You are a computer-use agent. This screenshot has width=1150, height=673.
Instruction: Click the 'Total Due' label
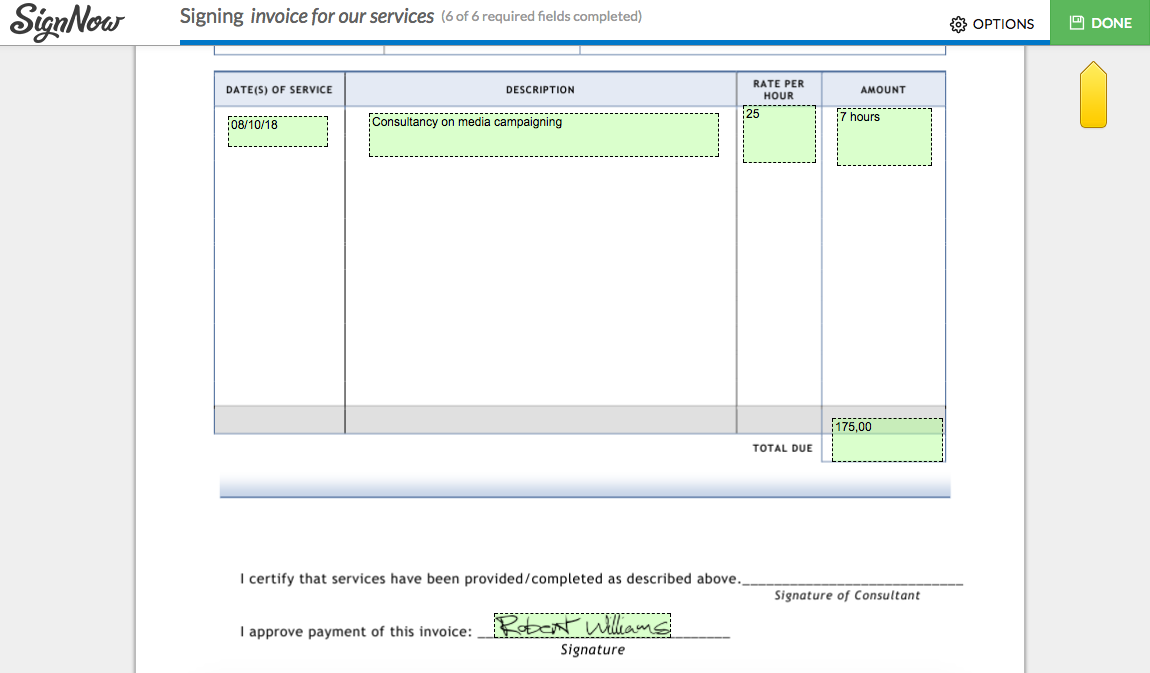pyautogui.click(x=782, y=449)
